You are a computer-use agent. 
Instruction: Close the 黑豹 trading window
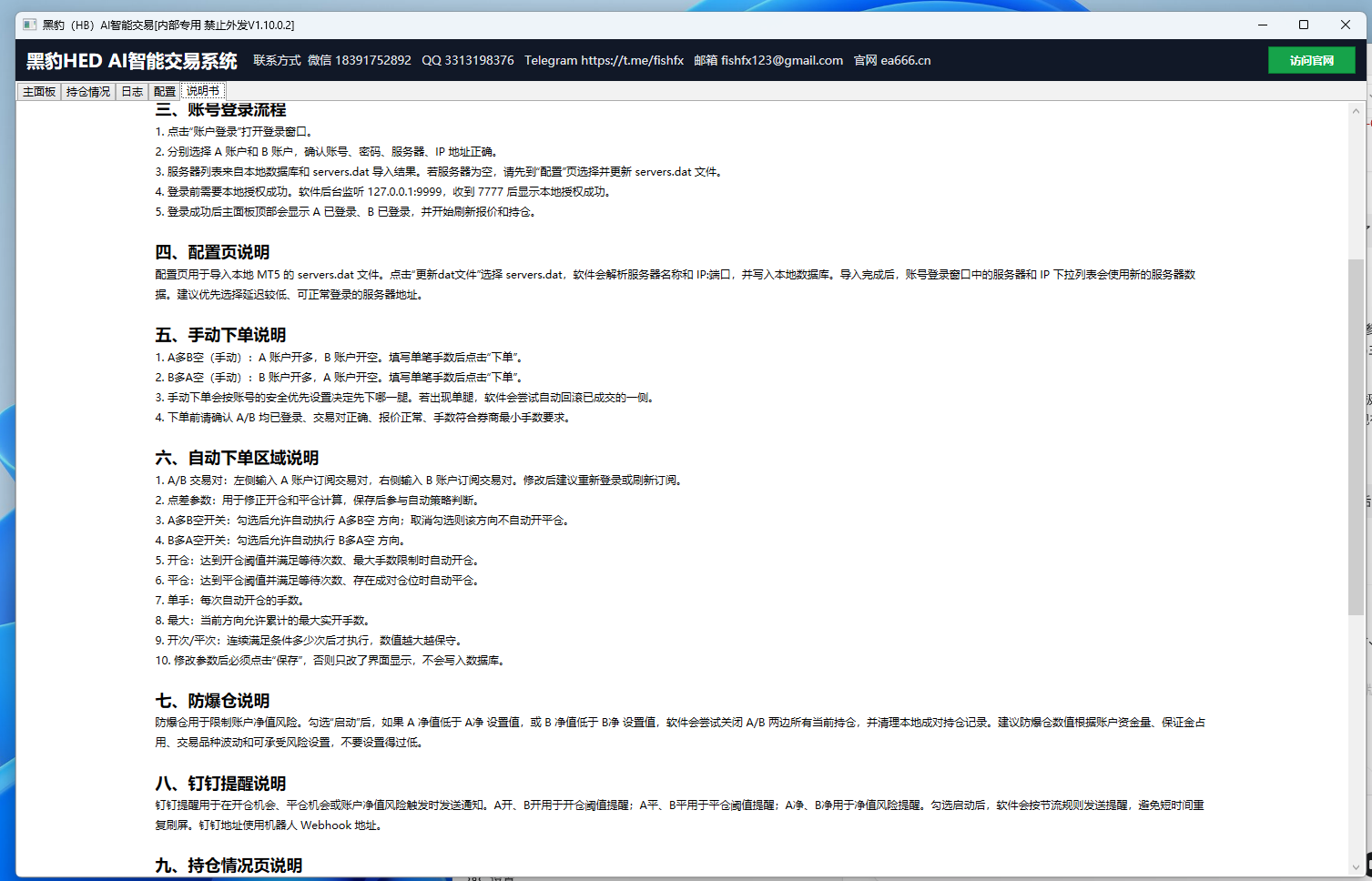(1346, 25)
